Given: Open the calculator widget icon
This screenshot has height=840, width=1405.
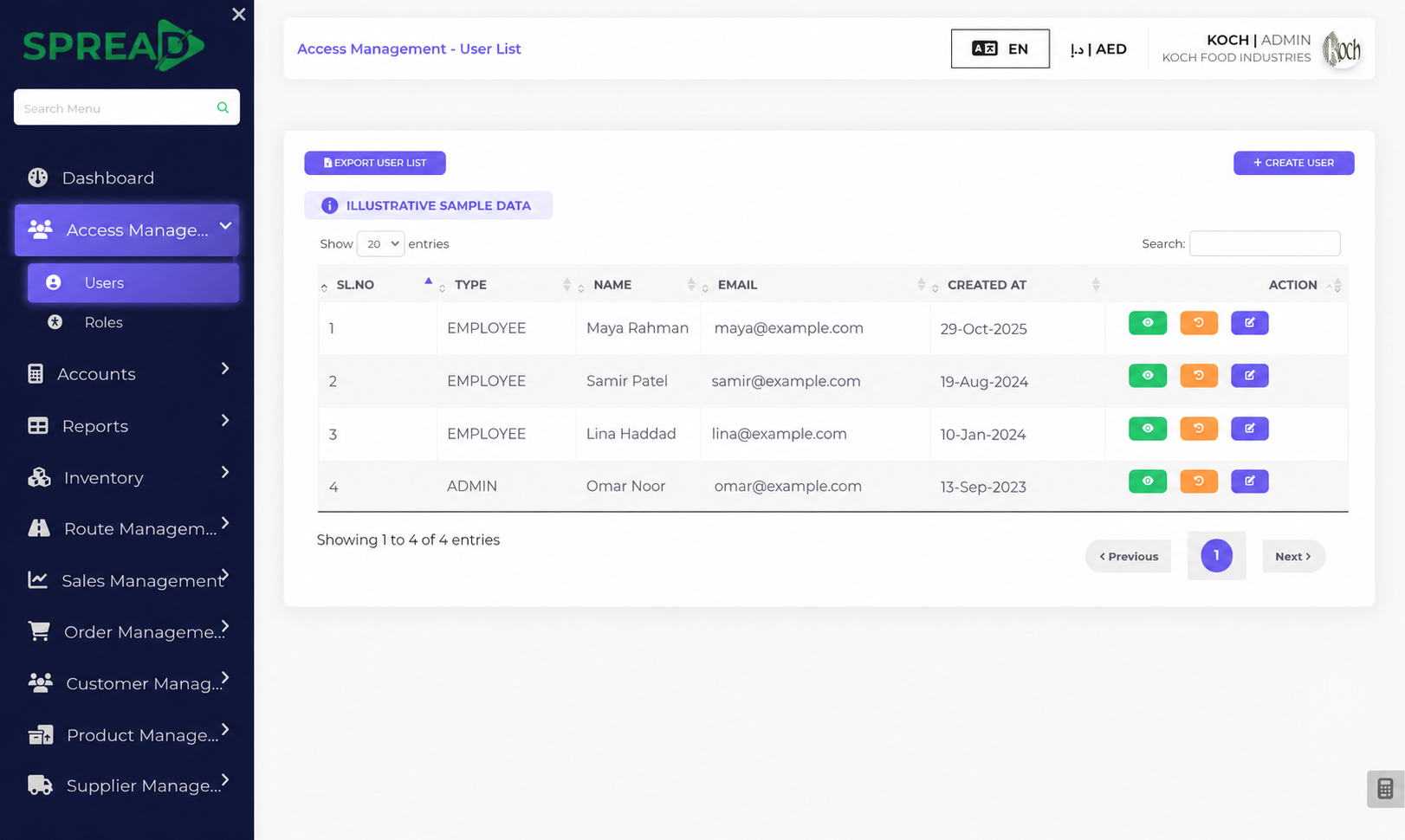Looking at the screenshot, I should point(1385,789).
